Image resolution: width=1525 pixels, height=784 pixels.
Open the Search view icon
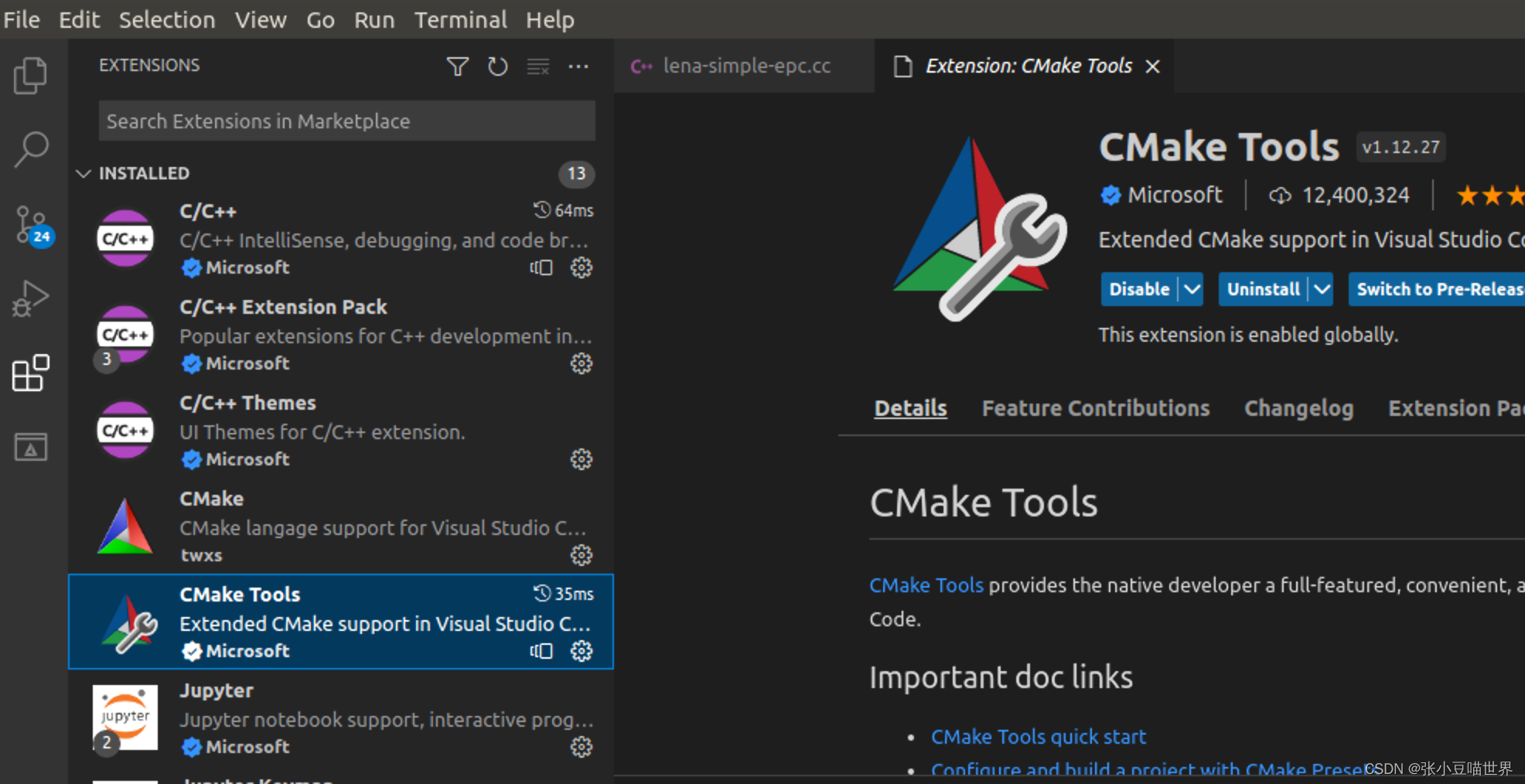(31, 148)
